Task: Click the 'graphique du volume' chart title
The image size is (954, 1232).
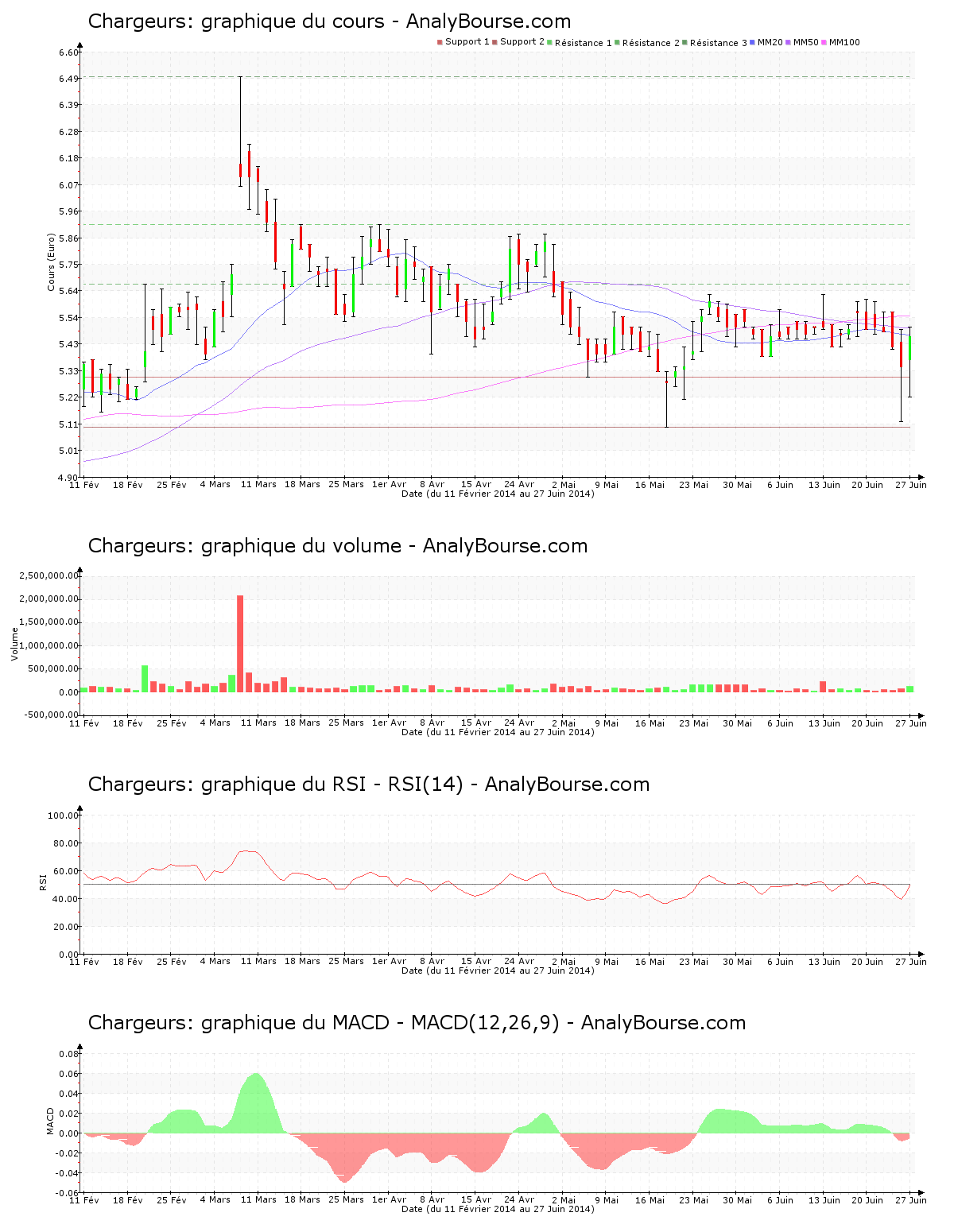Action: click(337, 546)
